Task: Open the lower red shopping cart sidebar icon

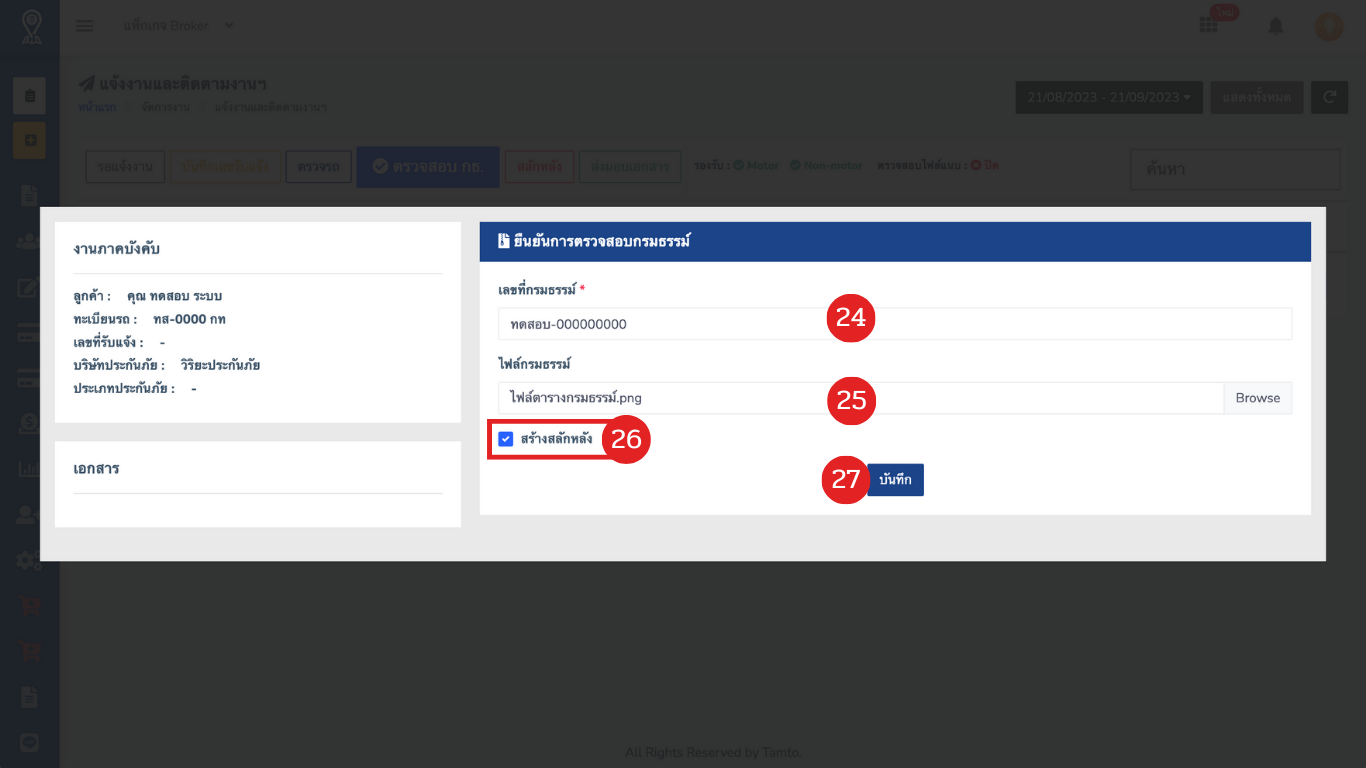Action: click(x=30, y=651)
